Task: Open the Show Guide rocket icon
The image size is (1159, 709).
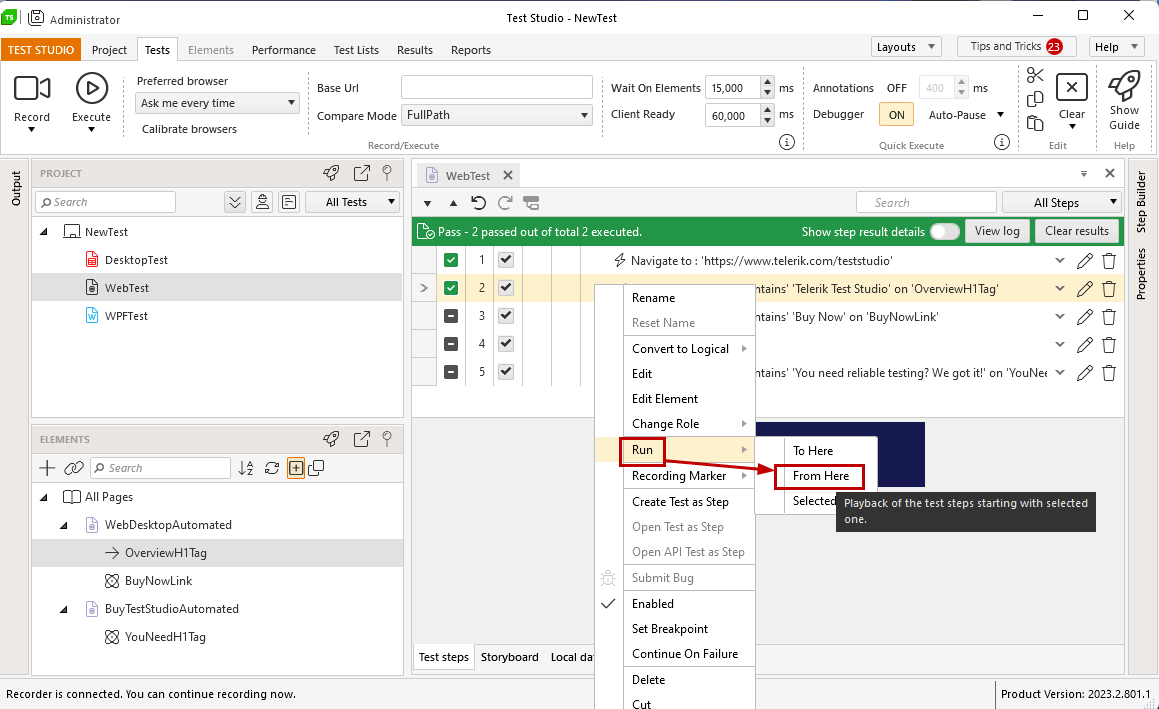Action: point(1124,86)
